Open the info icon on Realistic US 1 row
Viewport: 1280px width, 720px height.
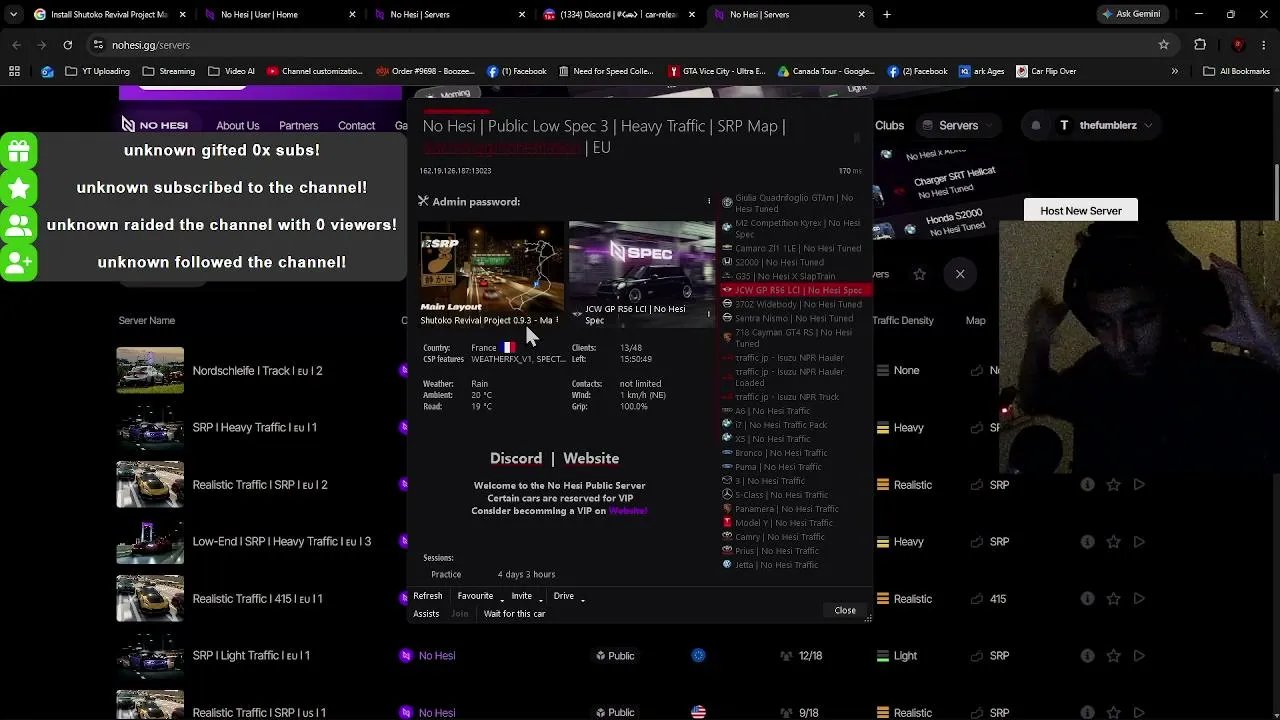point(1087,713)
